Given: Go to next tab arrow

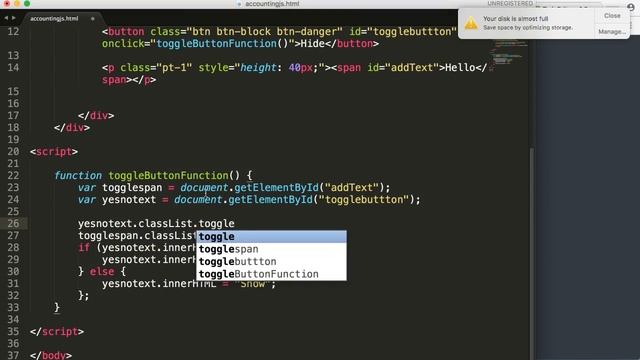Looking at the screenshot, I should [x=14, y=18].
